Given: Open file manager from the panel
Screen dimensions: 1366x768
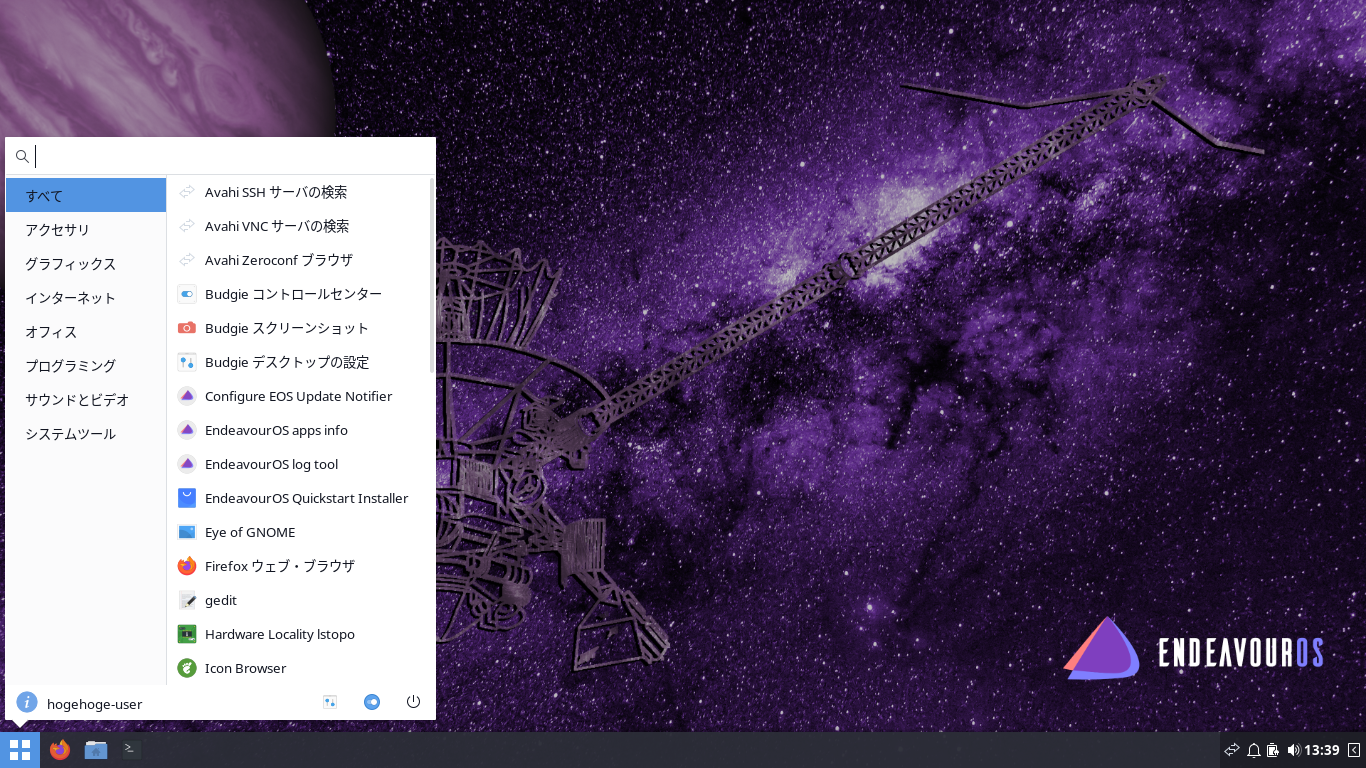Looking at the screenshot, I should [x=96, y=749].
